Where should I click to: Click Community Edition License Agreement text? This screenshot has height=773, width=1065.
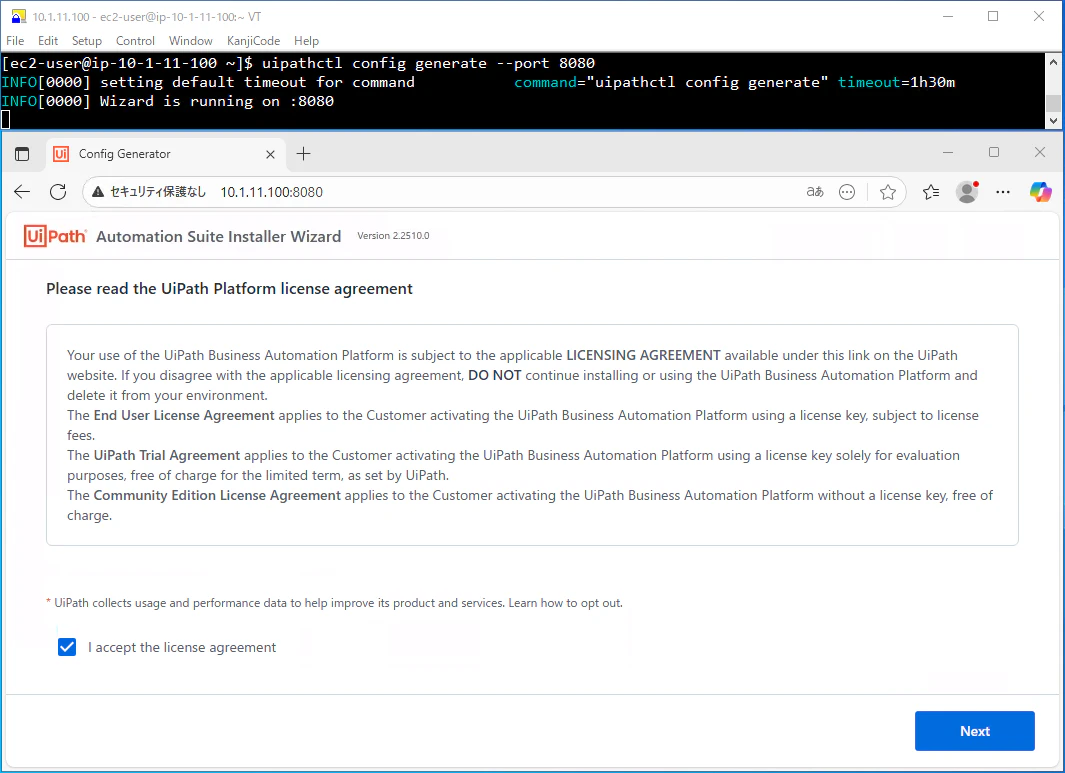217,495
